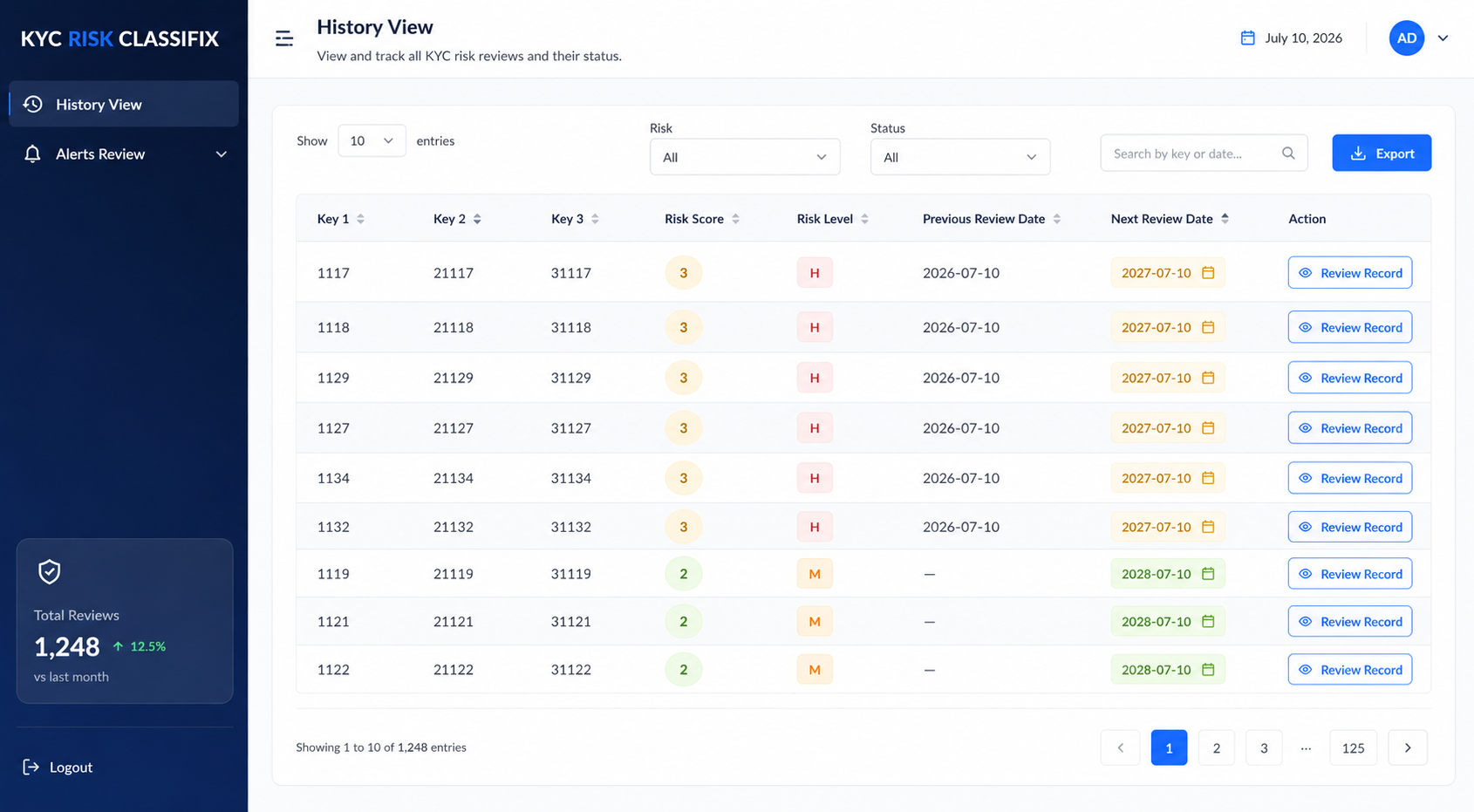Screen dimensions: 1474x812
Task: Click Logout in the sidebar
Action: coord(58,767)
